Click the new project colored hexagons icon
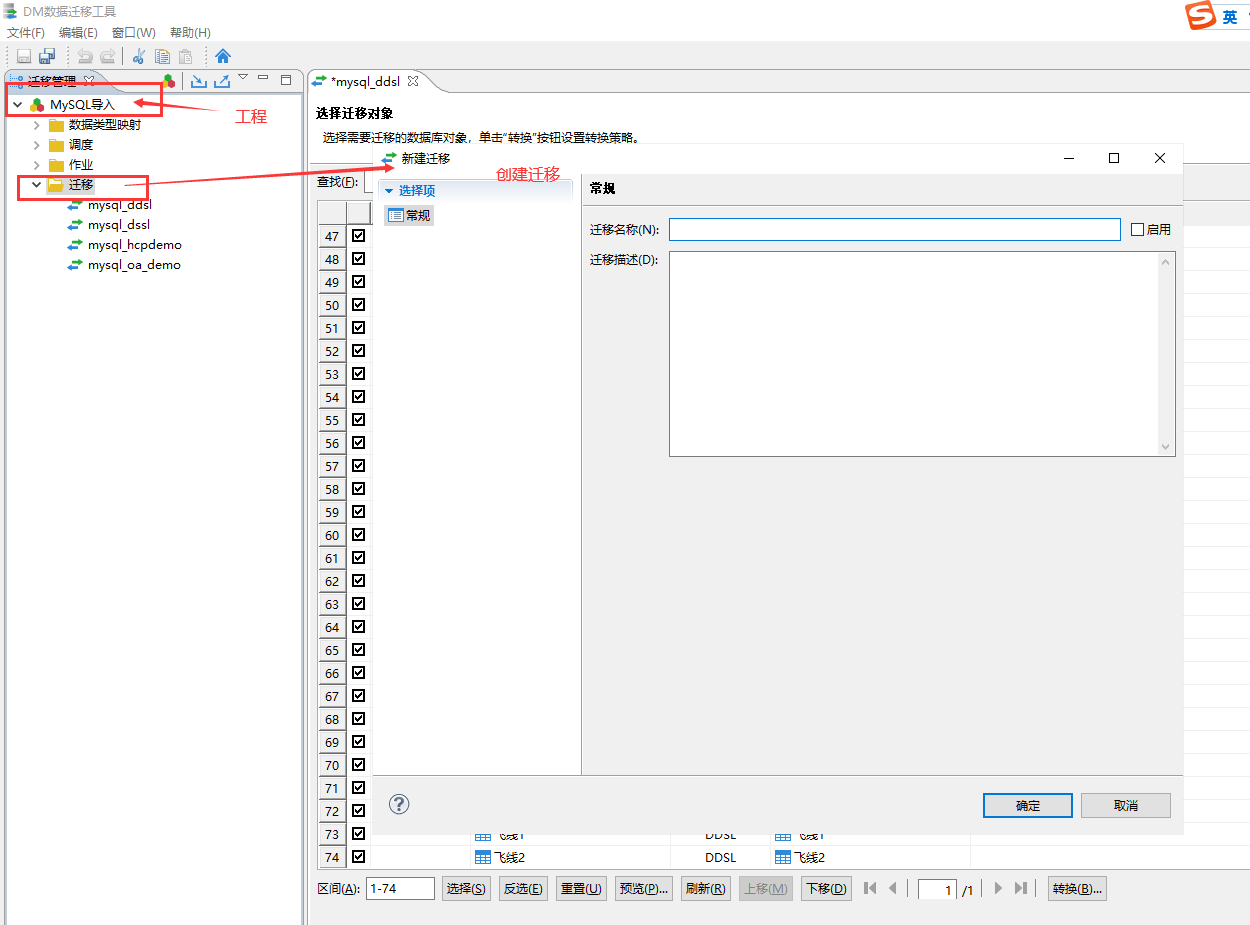1250x925 pixels. click(x=170, y=81)
